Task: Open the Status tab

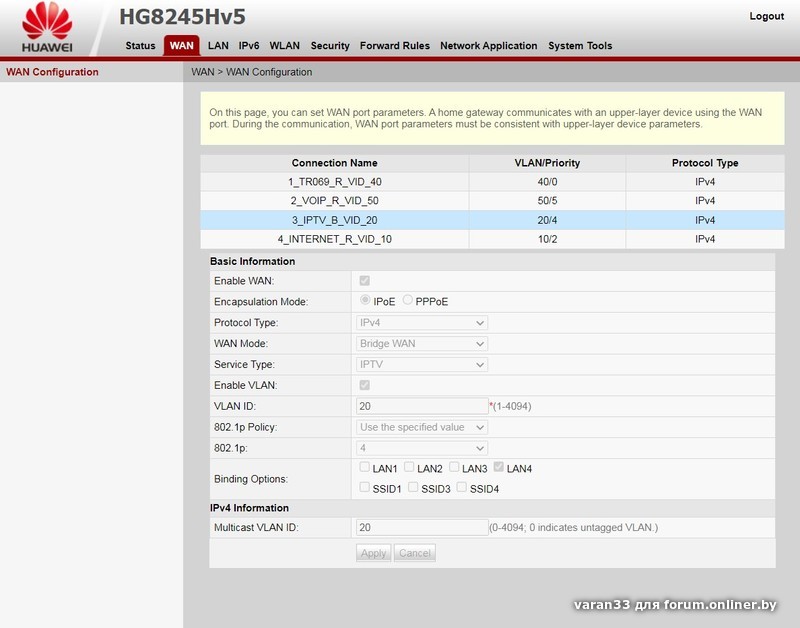Action: pos(140,46)
